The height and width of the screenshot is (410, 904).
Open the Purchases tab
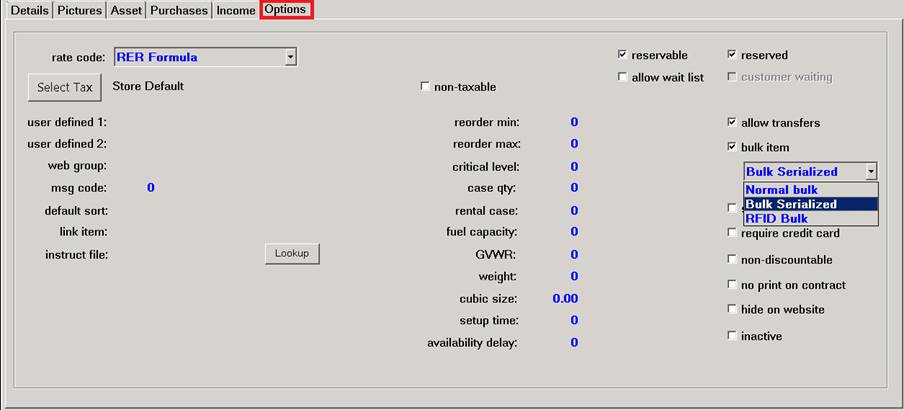(x=179, y=10)
